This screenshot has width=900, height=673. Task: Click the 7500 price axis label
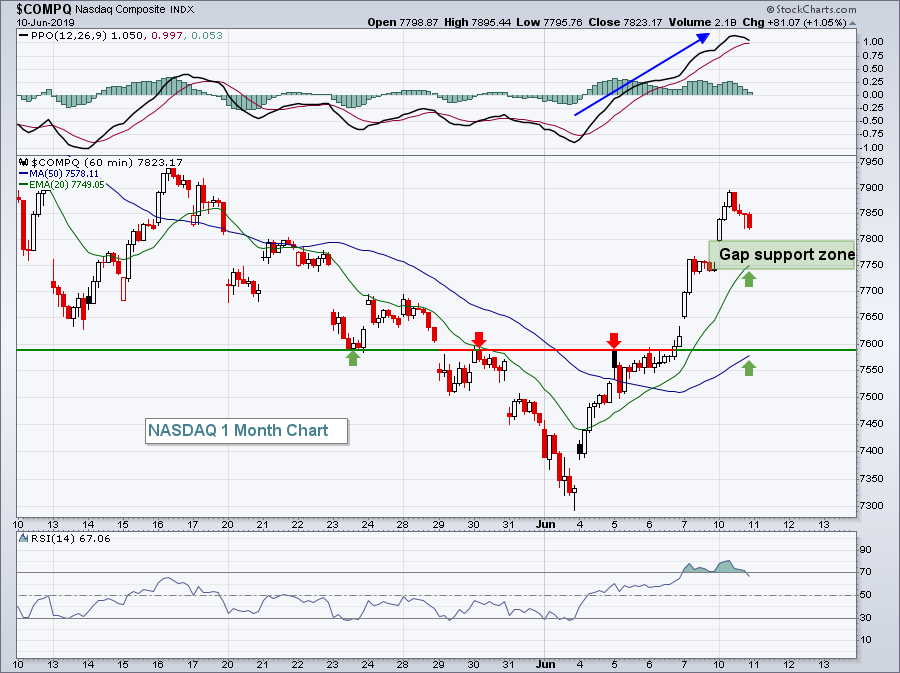(x=872, y=396)
